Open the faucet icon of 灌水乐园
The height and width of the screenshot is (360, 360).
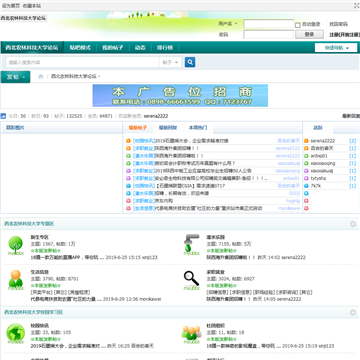(x=192, y=245)
